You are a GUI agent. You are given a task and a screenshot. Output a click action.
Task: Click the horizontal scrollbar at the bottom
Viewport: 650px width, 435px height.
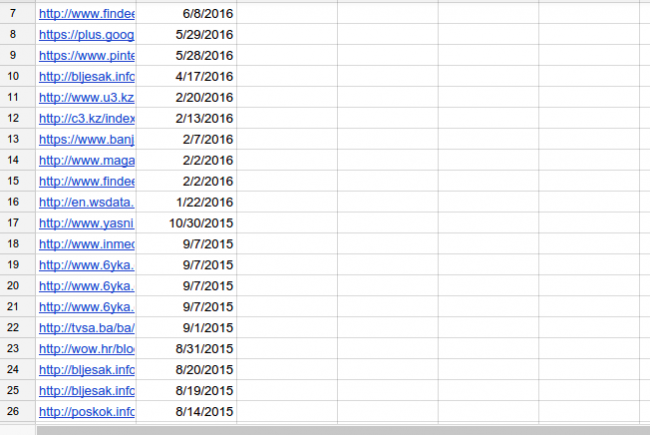[340, 430]
